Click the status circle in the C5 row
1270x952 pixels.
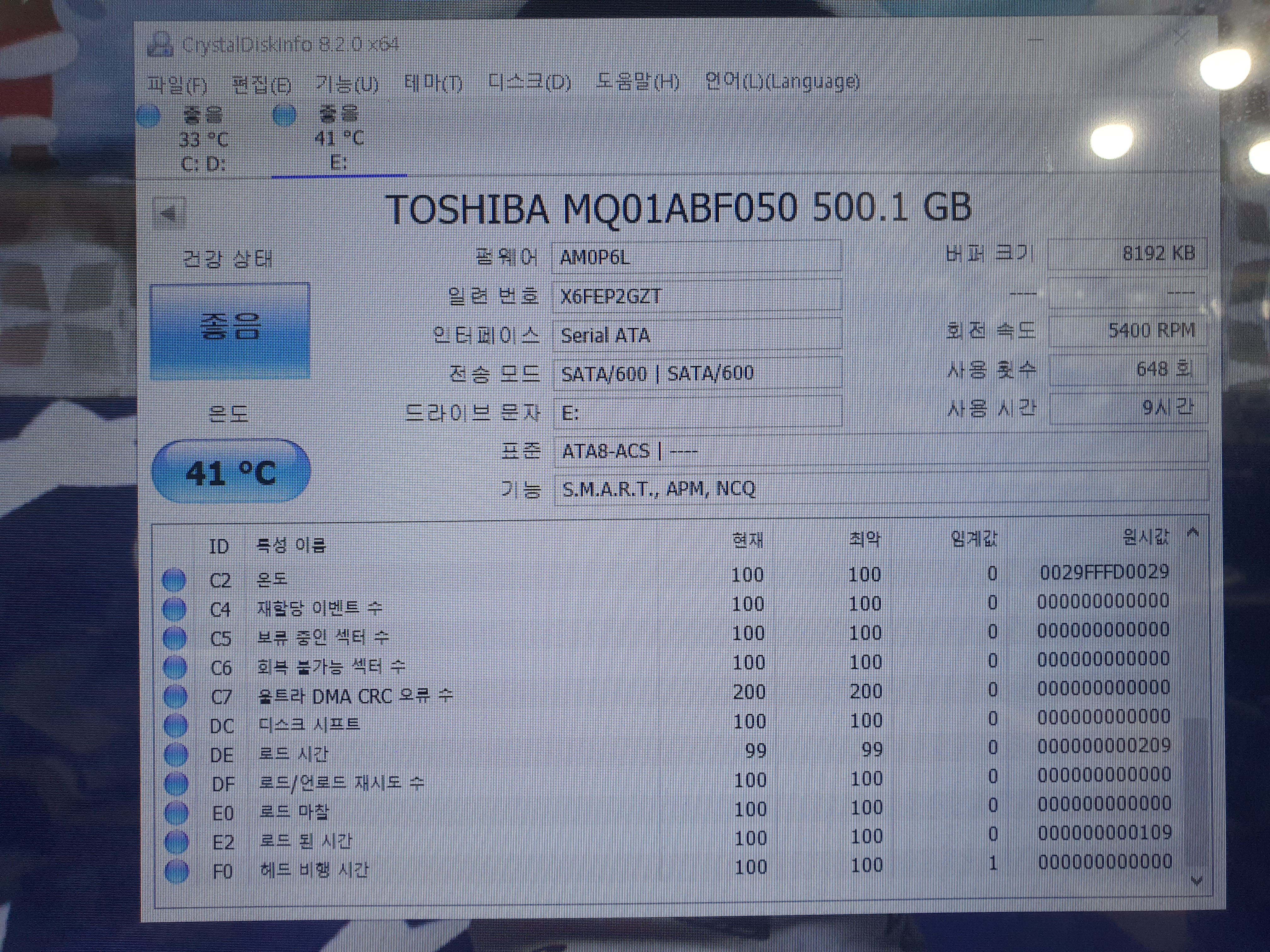174,638
